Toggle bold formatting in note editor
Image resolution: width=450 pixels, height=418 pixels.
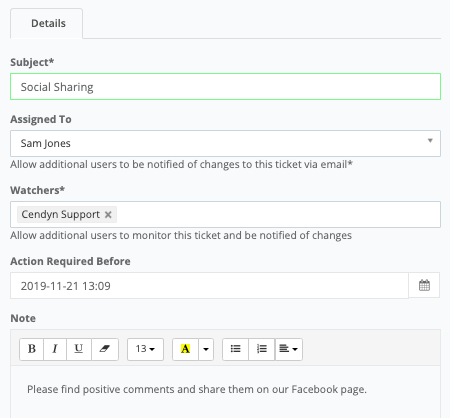[32, 349]
